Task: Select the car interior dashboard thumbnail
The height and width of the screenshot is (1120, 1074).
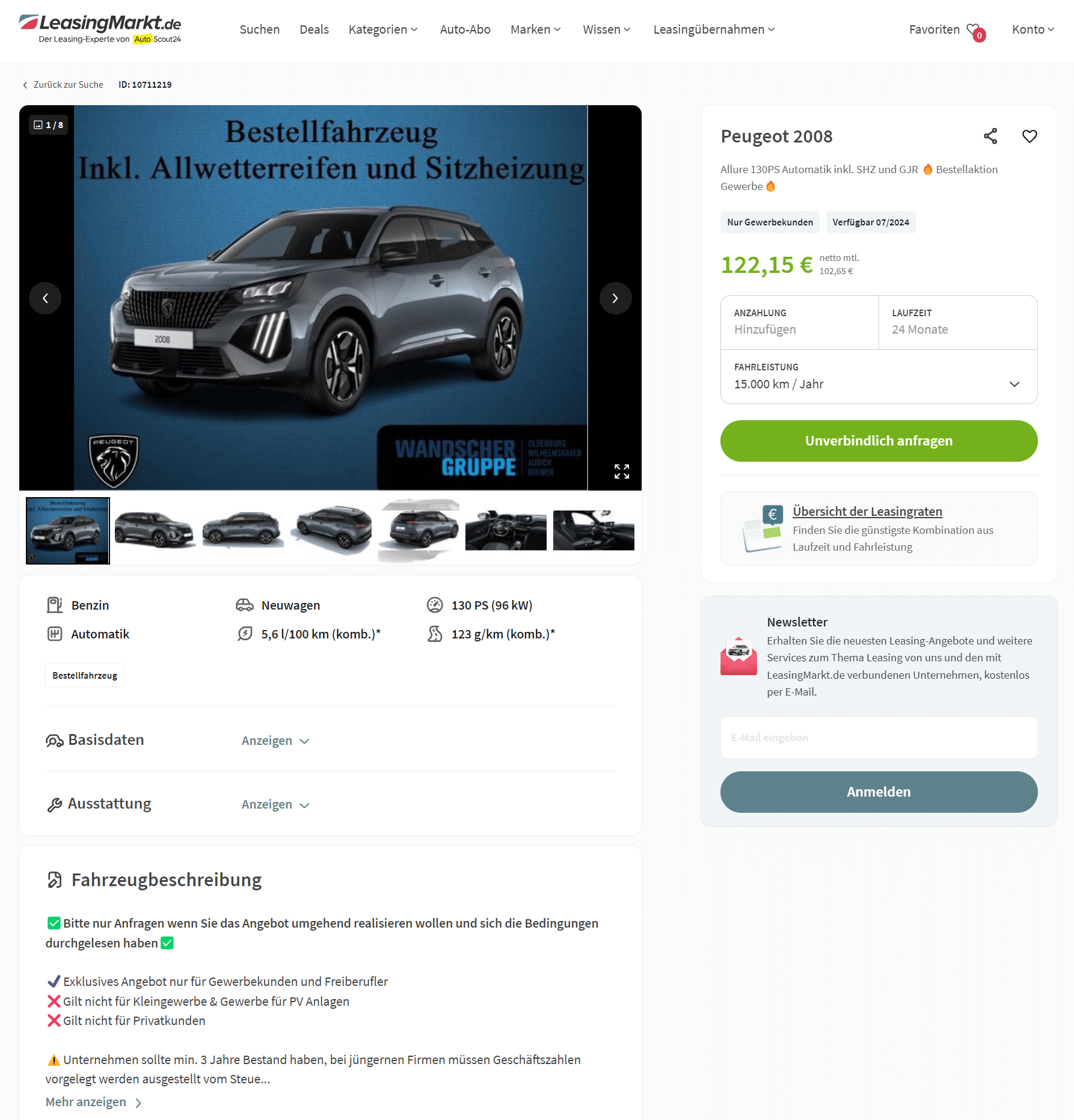Action: tap(506, 530)
